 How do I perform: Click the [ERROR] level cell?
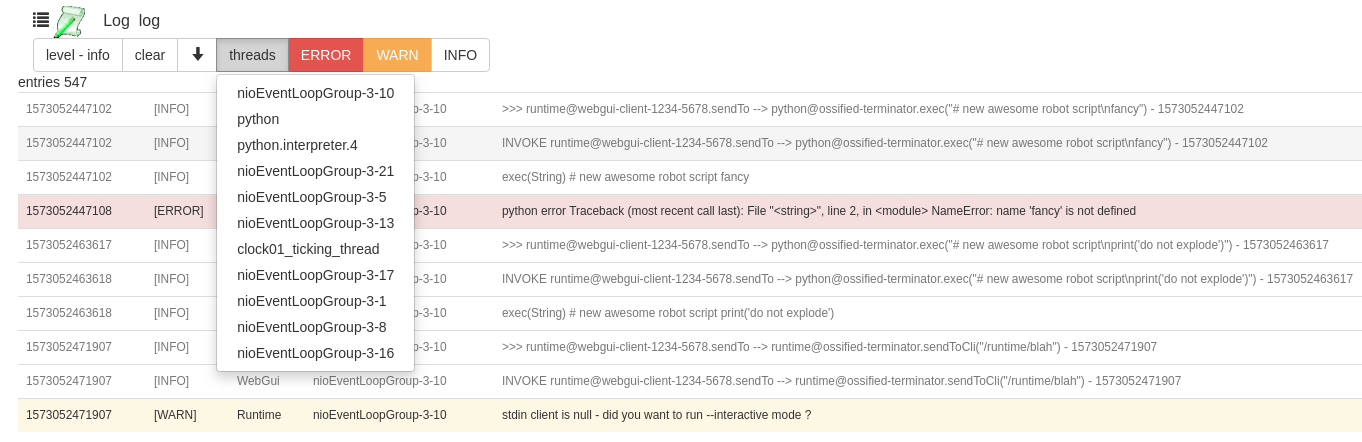(179, 211)
